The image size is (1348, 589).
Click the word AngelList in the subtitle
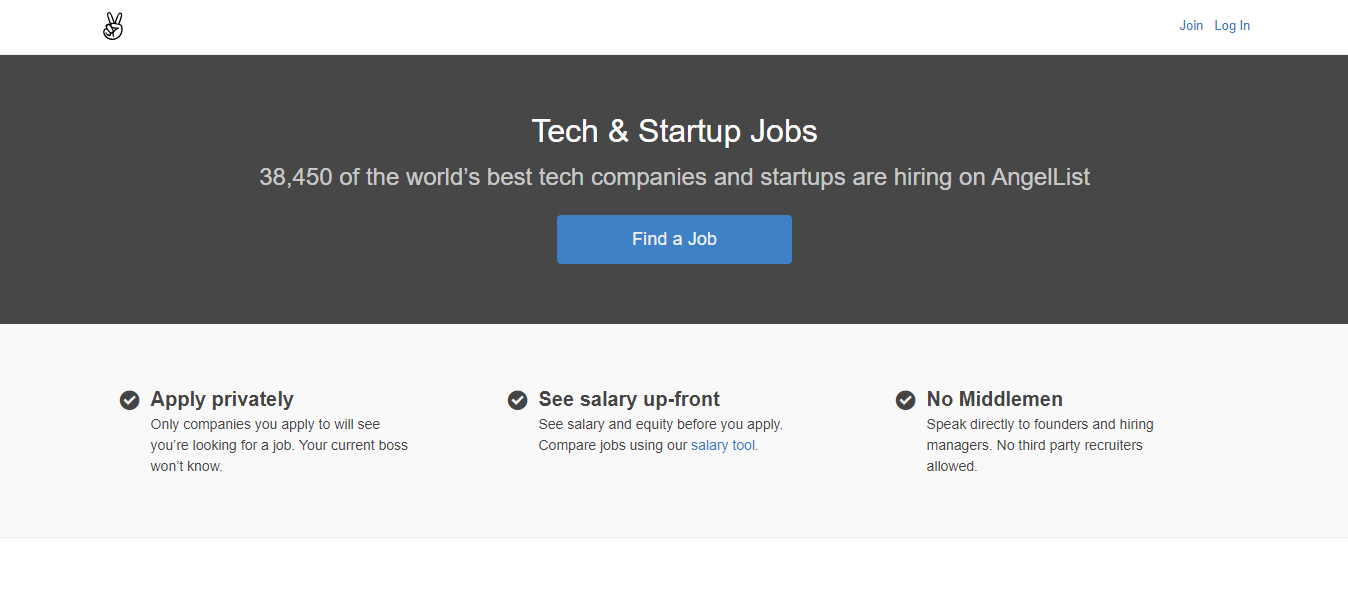[1040, 178]
